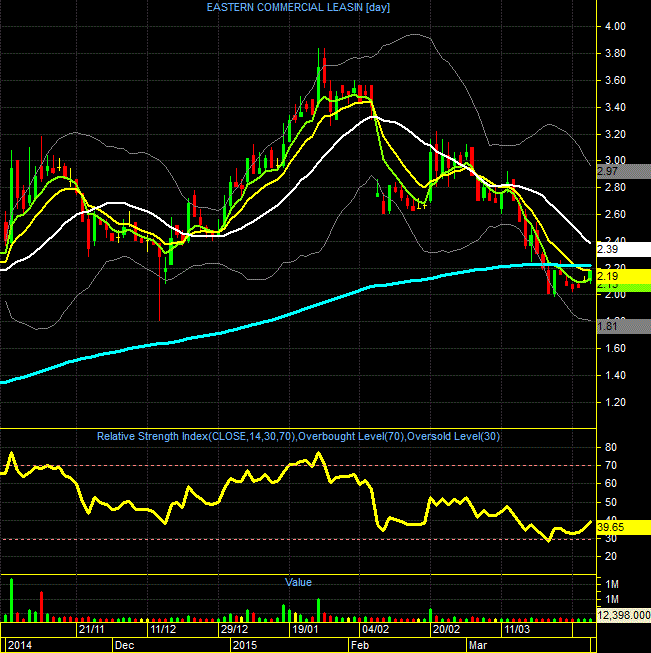Click the 1.20 price axis label

(615, 402)
